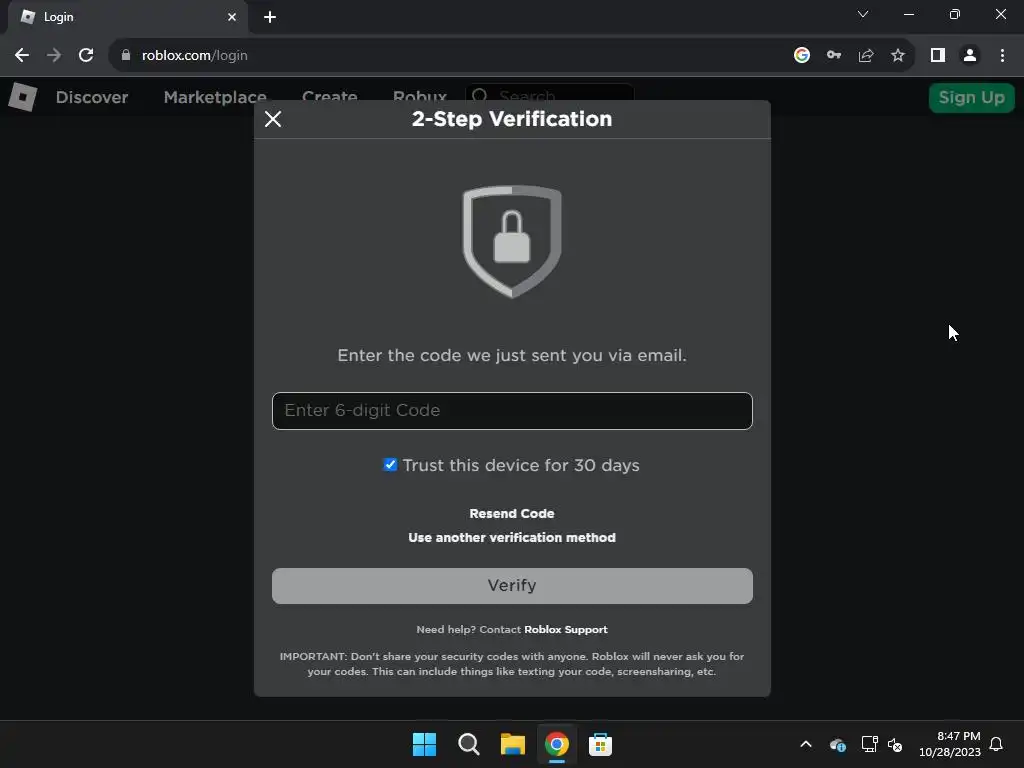Open Chrome three-dot menu

[x=1002, y=56]
